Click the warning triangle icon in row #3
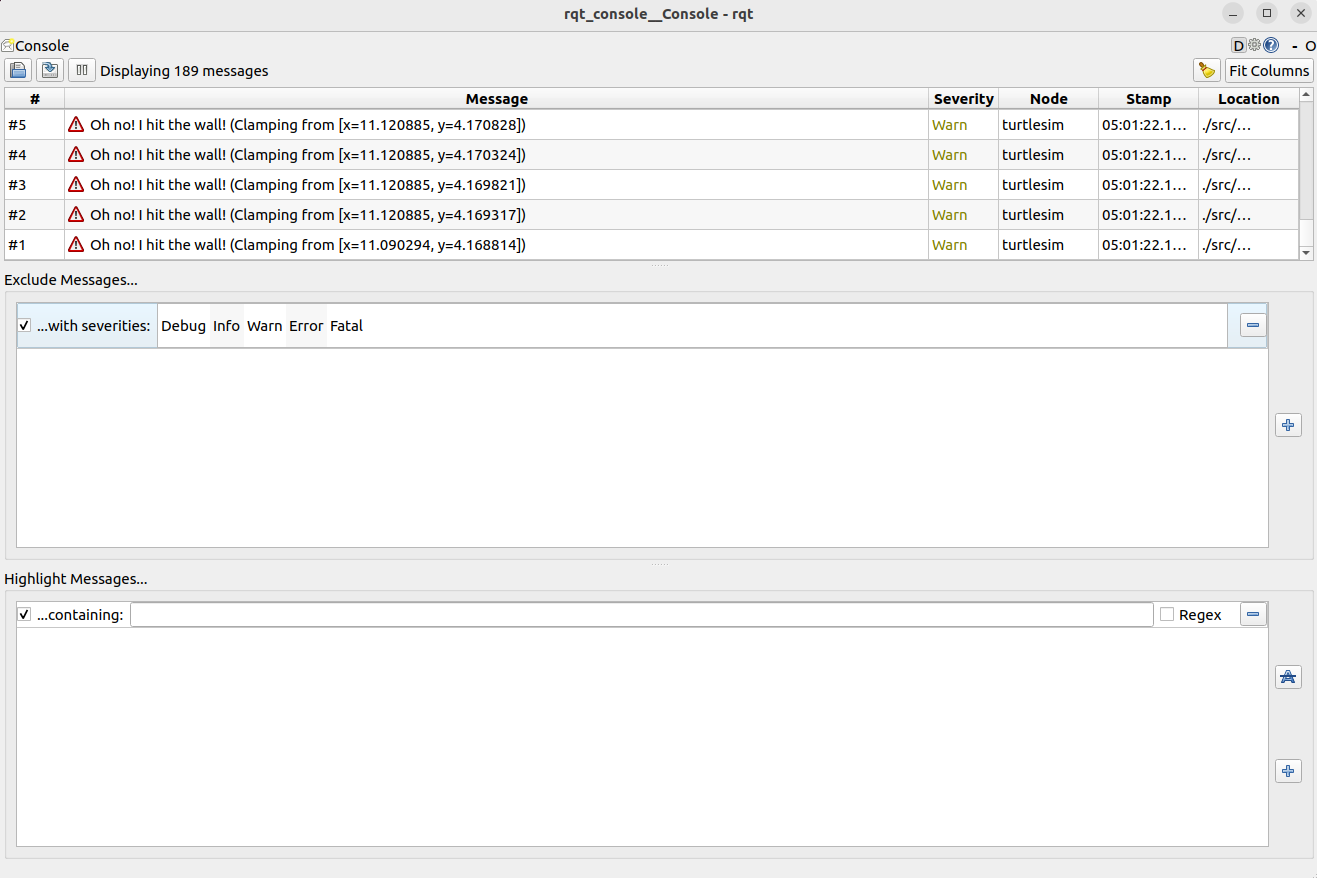Screen dimensions: 1317x878 click(x=76, y=185)
